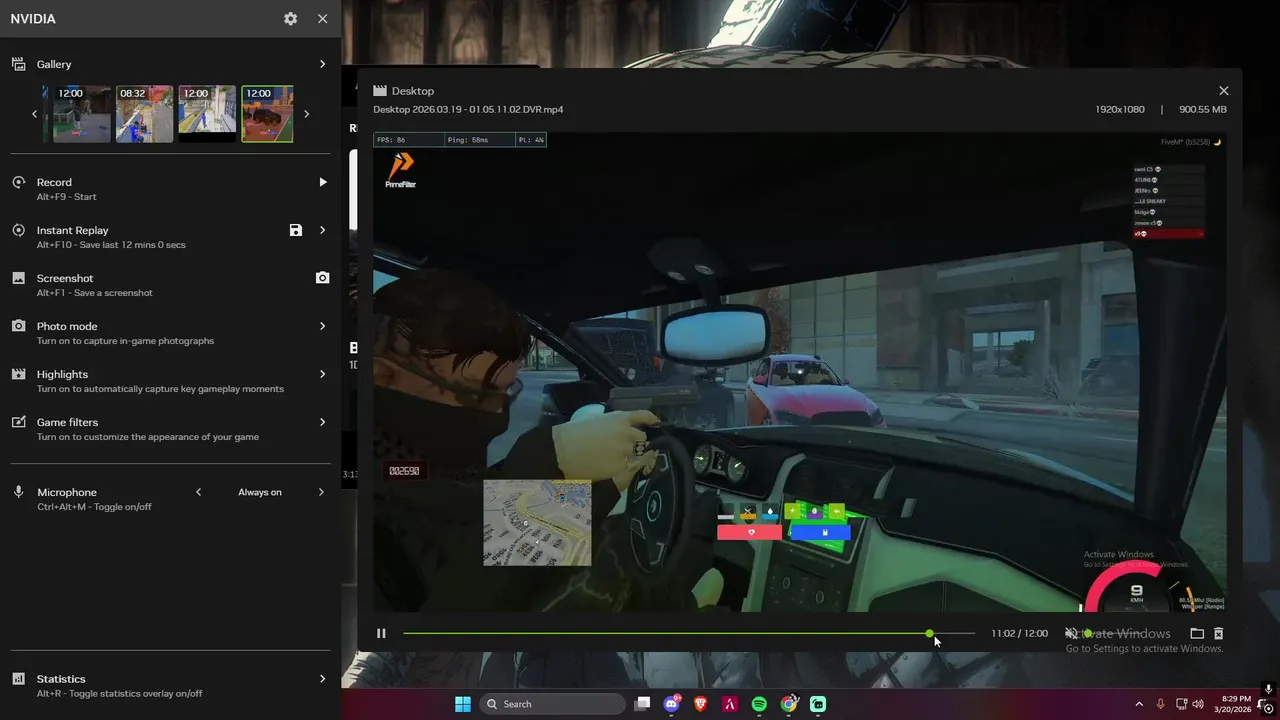This screenshot has width=1280, height=720.
Task: Pause the video playback
Action: pos(381,633)
